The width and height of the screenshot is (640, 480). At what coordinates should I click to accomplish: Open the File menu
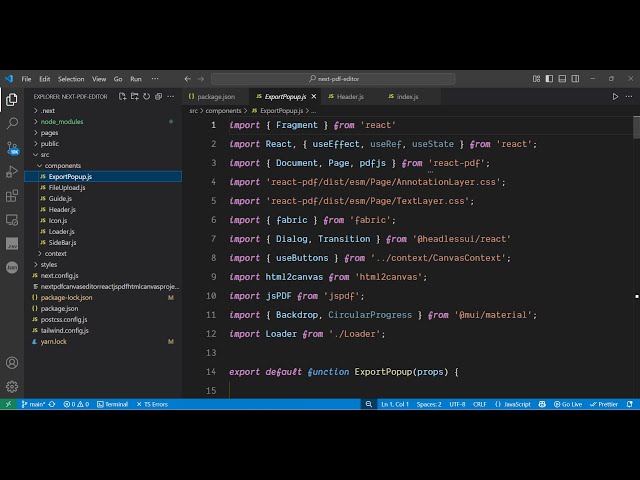tap(26, 79)
